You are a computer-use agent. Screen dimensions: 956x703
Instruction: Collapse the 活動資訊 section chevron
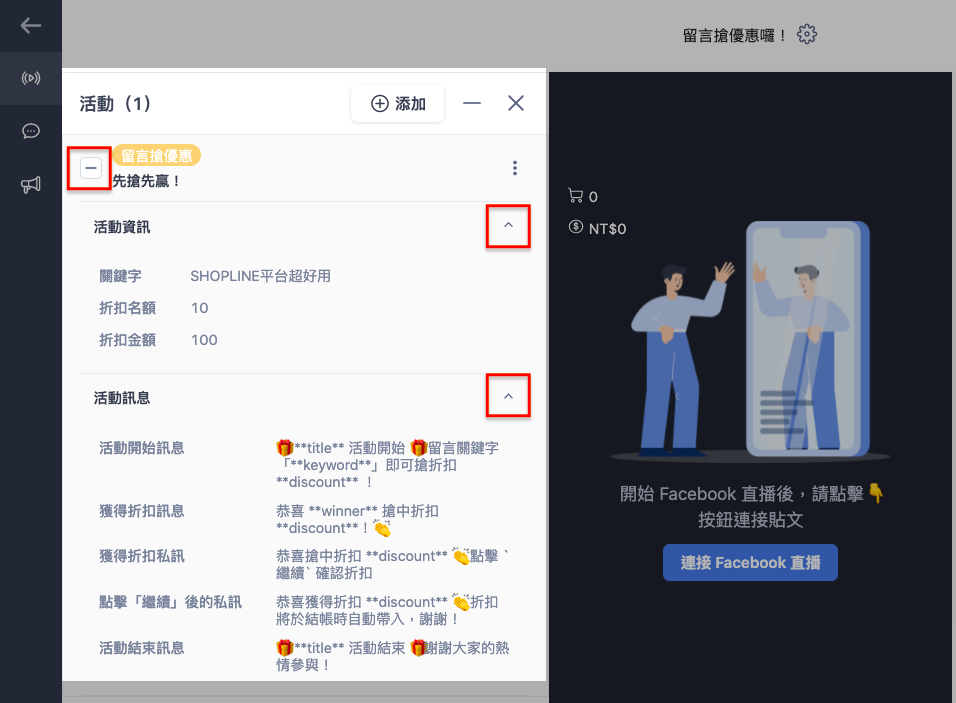click(x=508, y=226)
